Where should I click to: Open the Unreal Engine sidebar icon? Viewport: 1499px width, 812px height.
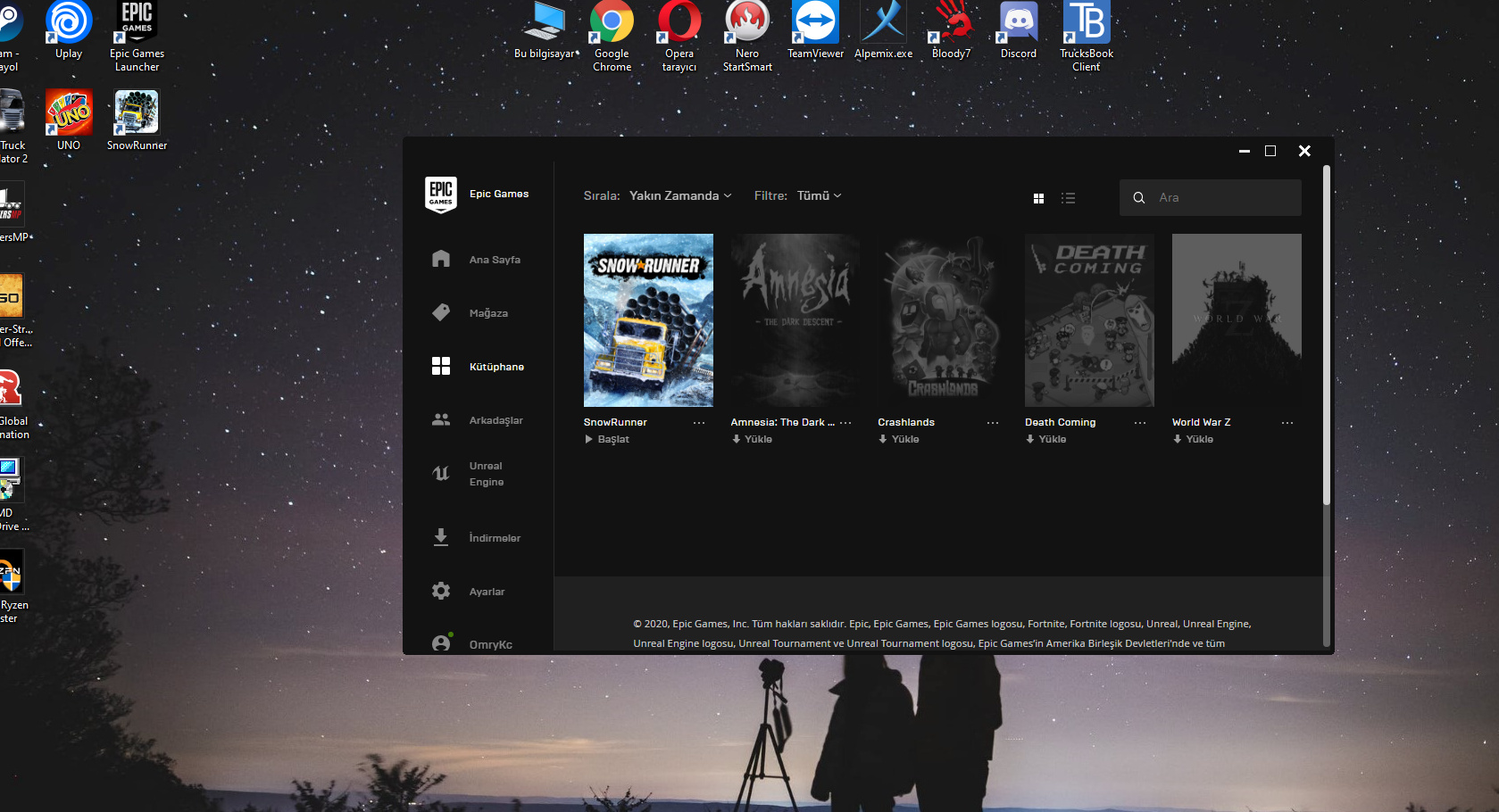coord(441,474)
